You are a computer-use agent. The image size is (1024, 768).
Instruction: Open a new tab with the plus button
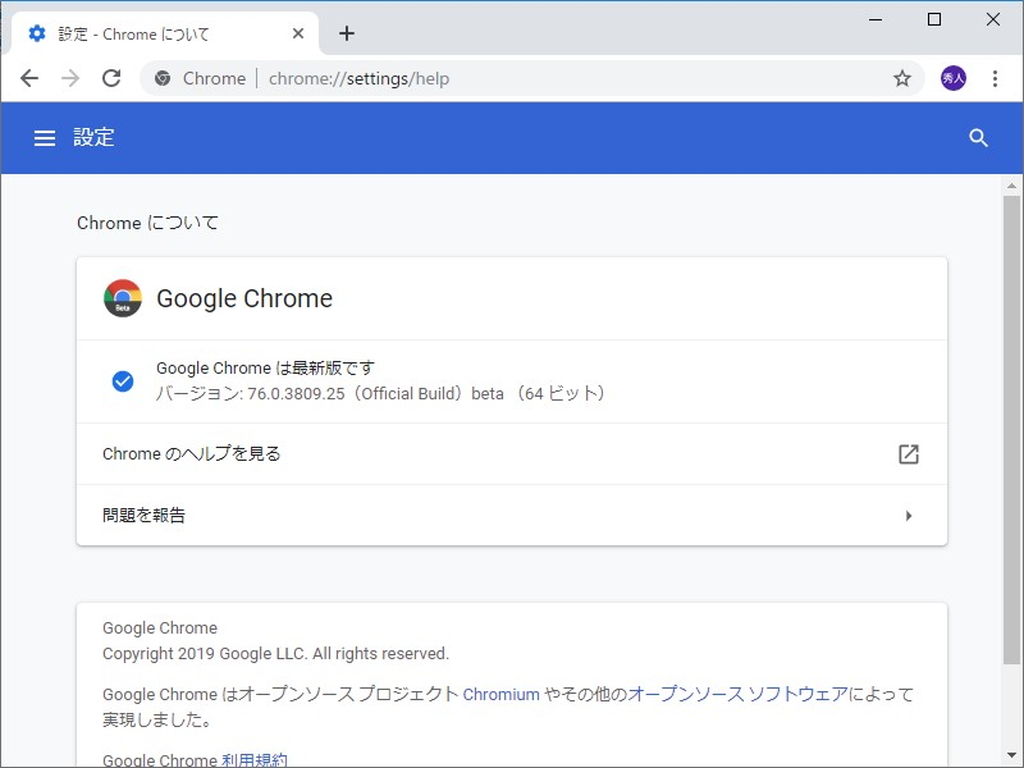(346, 33)
